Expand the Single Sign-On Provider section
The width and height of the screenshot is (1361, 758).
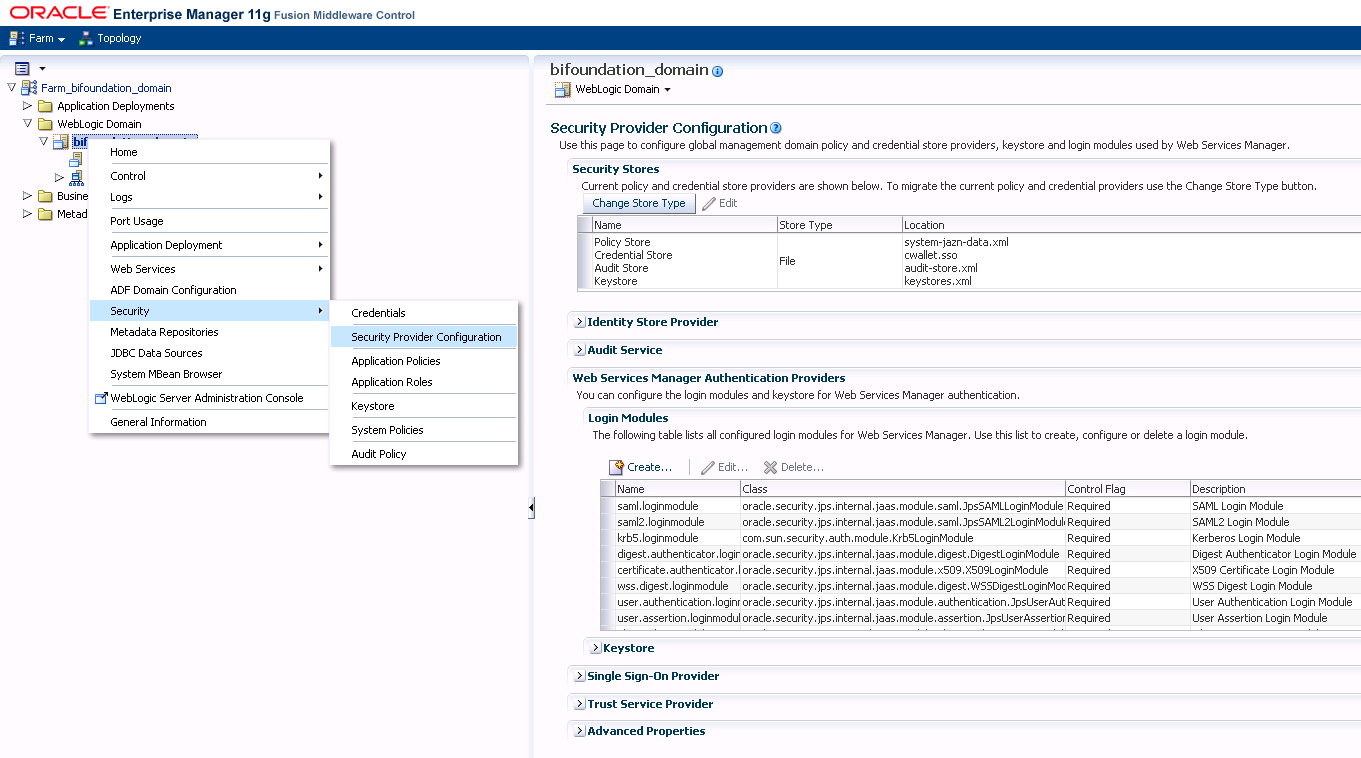pos(578,676)
